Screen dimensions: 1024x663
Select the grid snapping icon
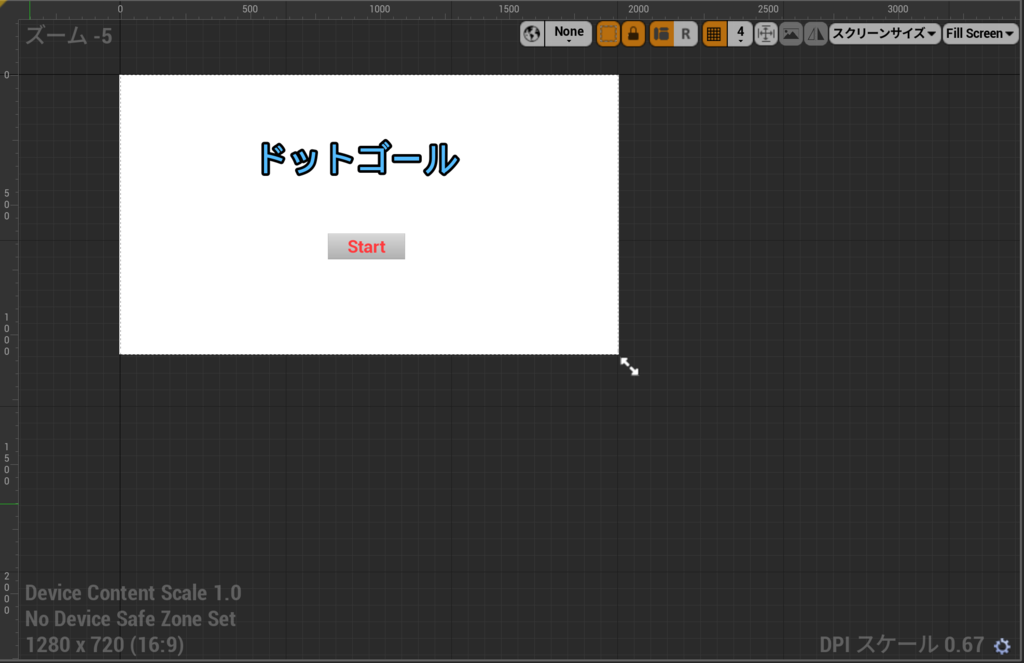click(716, 33)
